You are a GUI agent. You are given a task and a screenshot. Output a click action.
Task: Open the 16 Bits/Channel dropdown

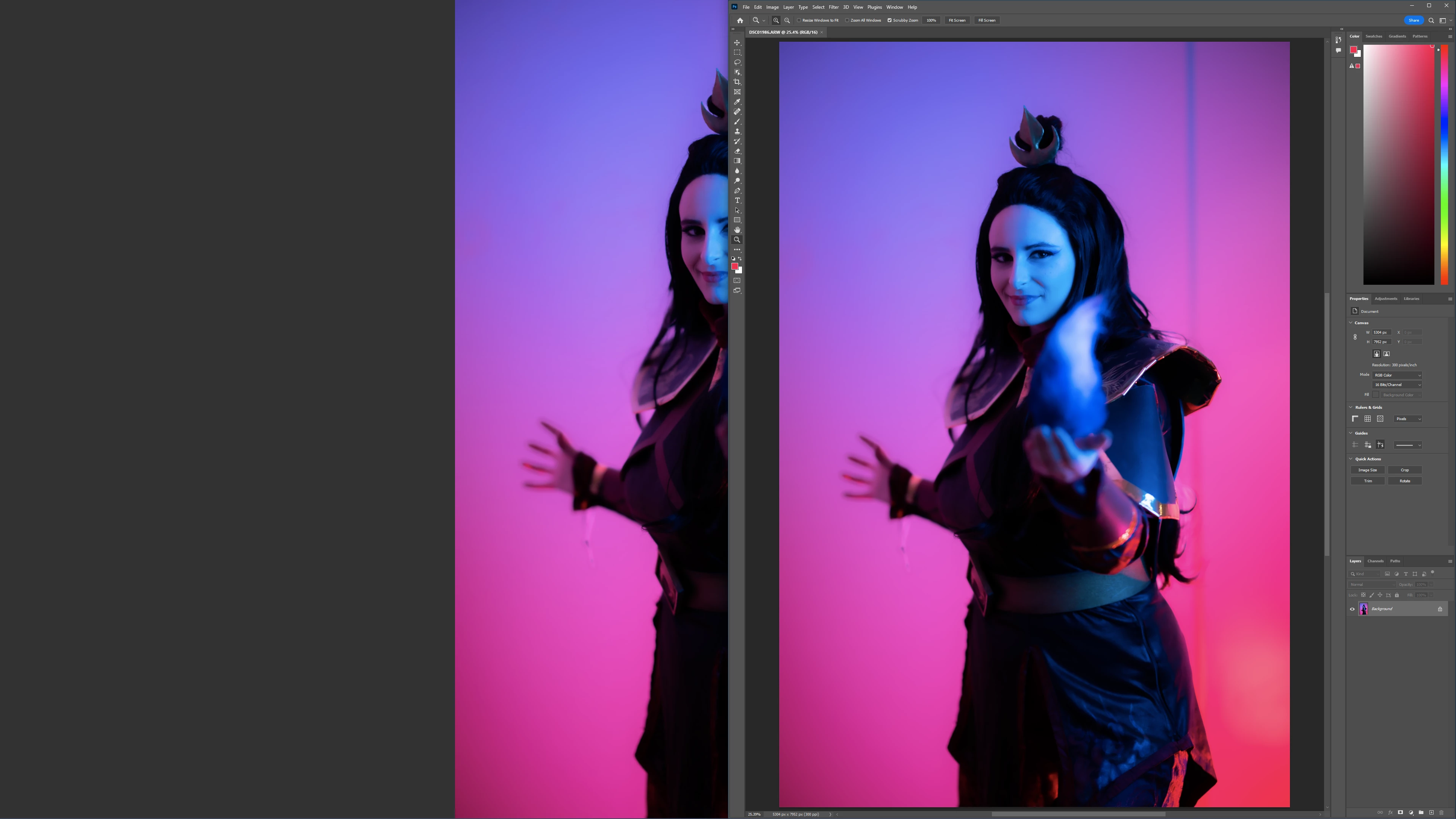[x=1396, y=385]
